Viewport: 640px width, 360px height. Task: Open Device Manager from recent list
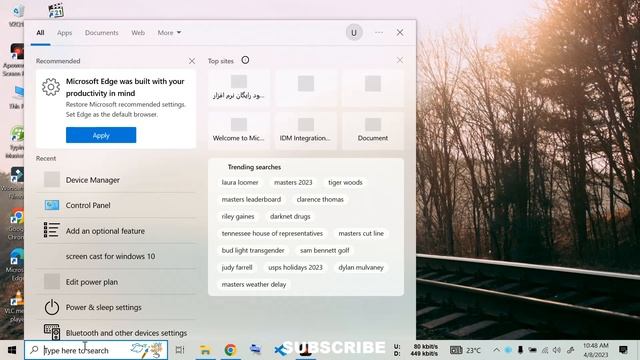pyautogui.click(x=116, y=180)
